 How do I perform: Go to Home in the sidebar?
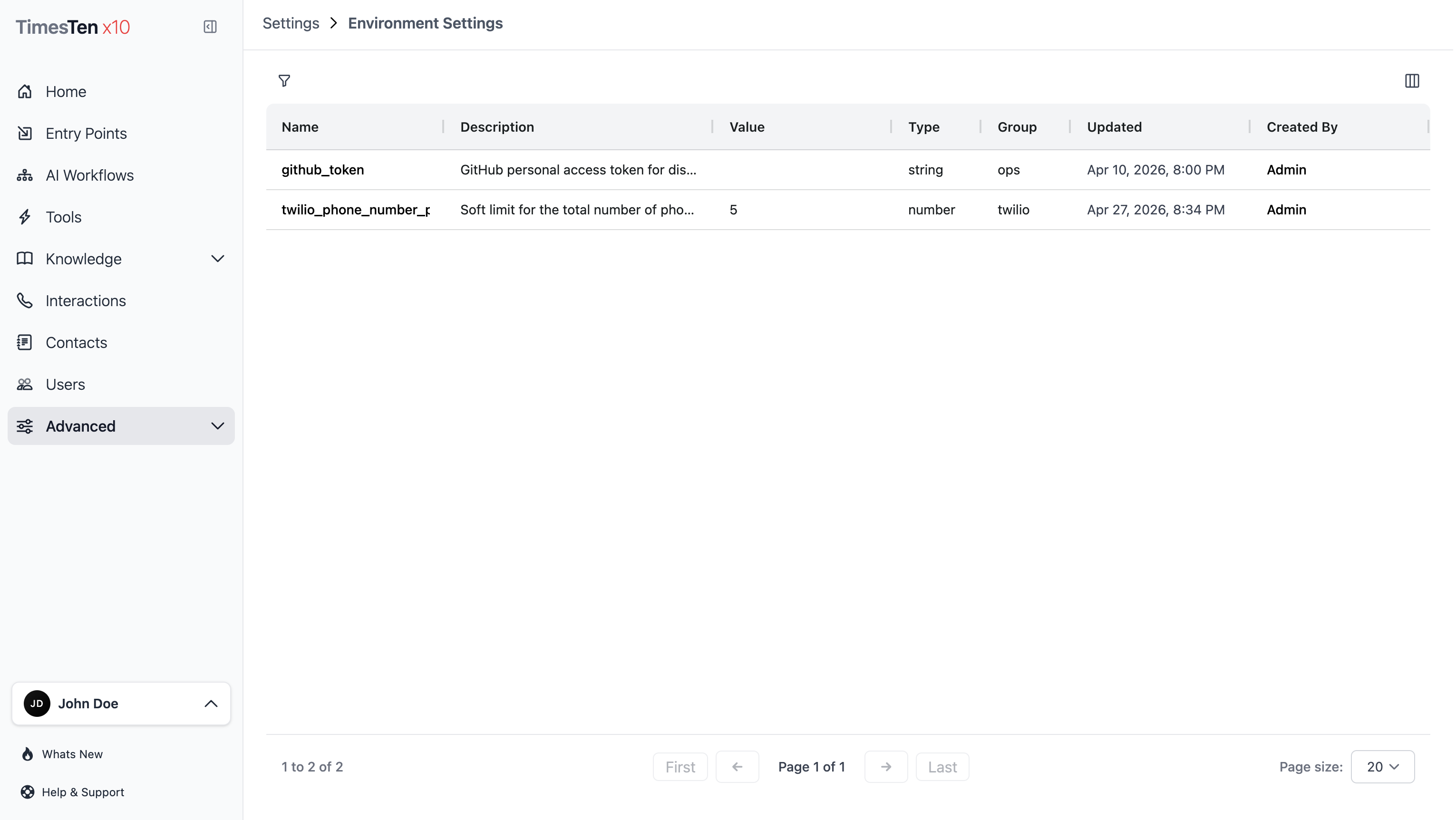[121, 91]
